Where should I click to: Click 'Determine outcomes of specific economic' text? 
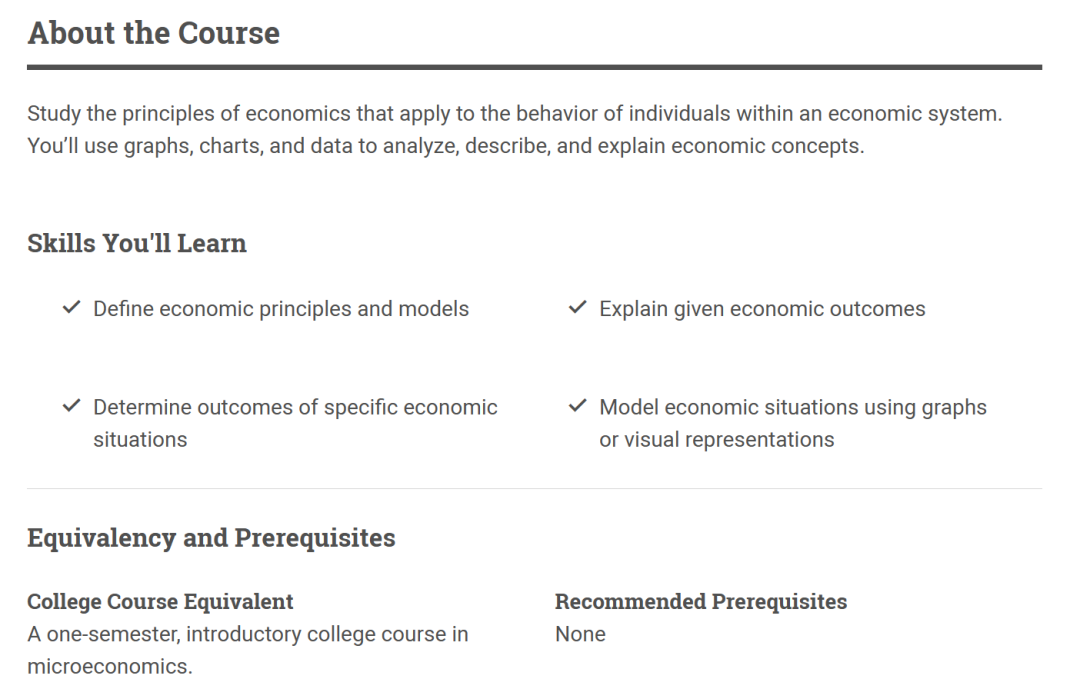pos(295,408)
